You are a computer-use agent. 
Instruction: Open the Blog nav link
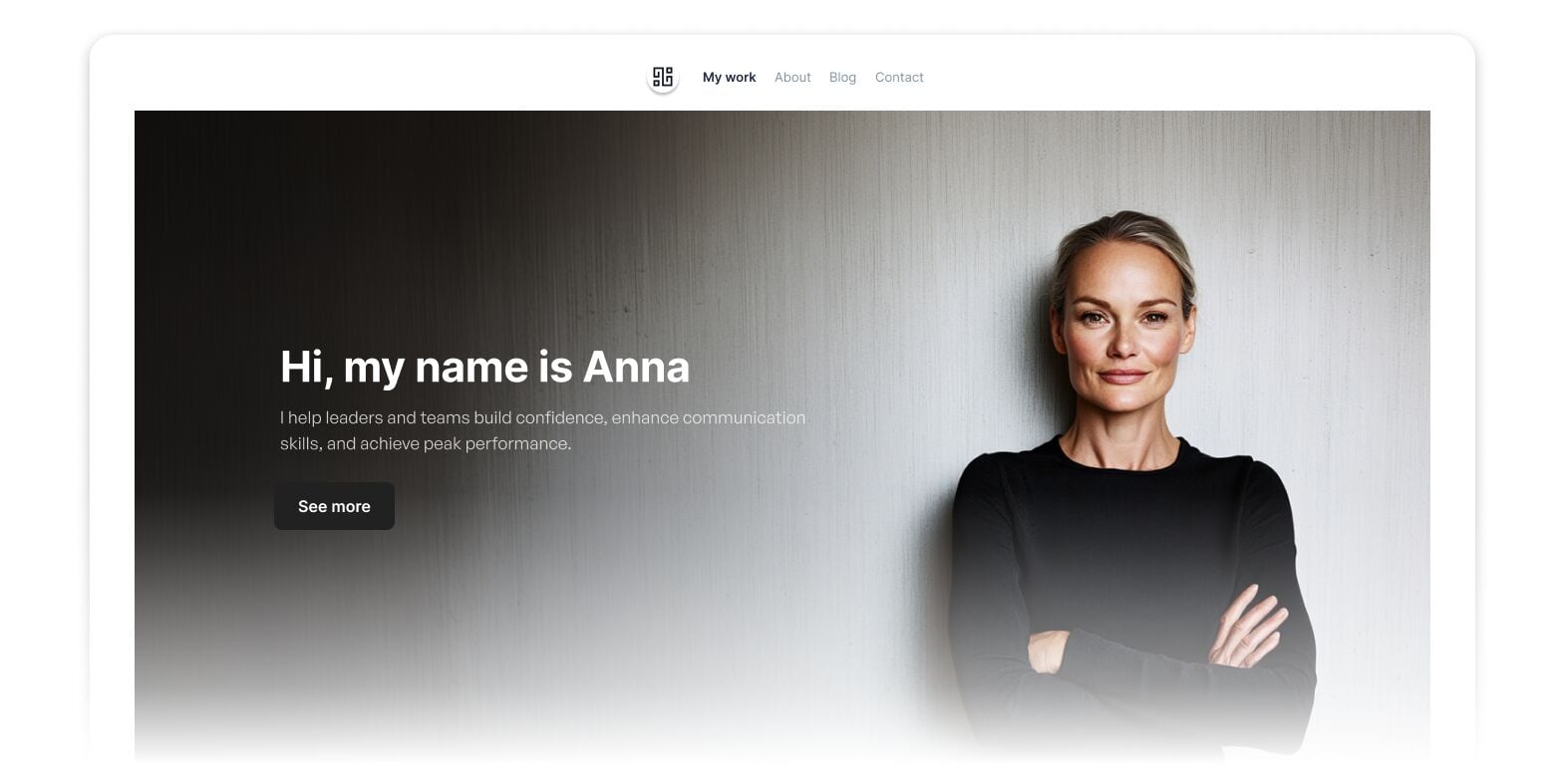click(x=842, y=77)
